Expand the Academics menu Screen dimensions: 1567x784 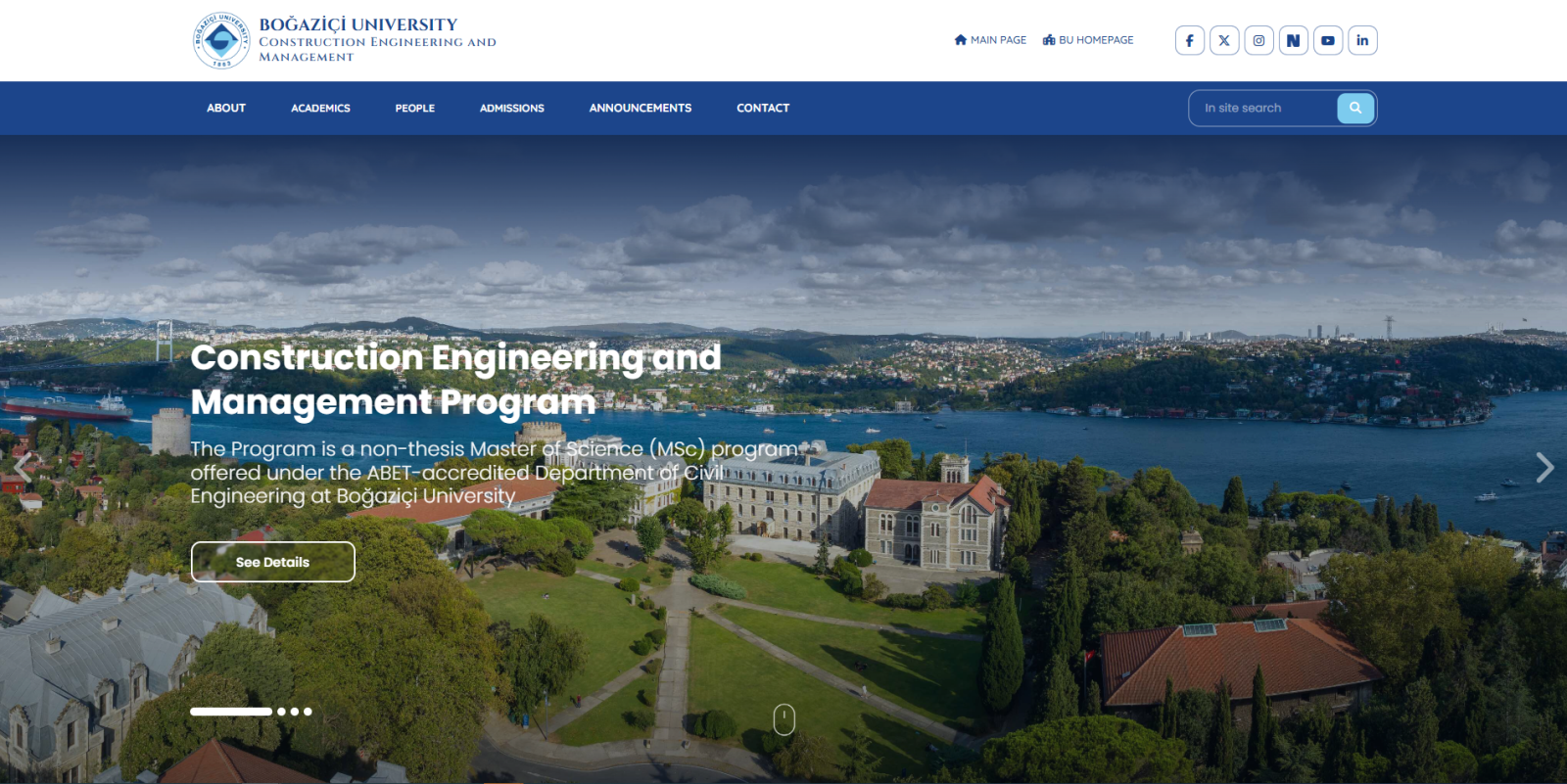pos(320,108)
